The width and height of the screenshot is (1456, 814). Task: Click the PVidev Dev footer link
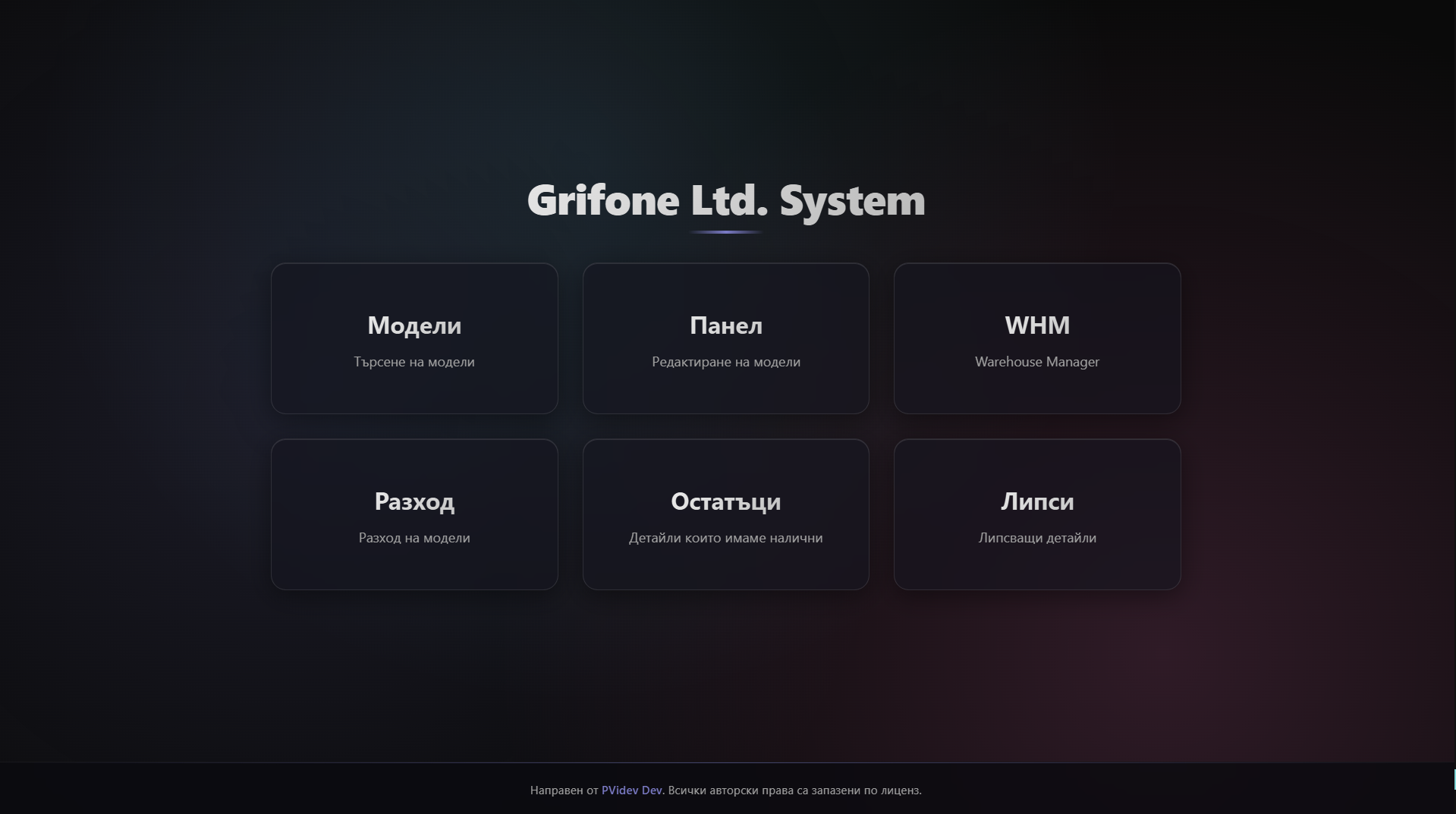tap(631, 790)
